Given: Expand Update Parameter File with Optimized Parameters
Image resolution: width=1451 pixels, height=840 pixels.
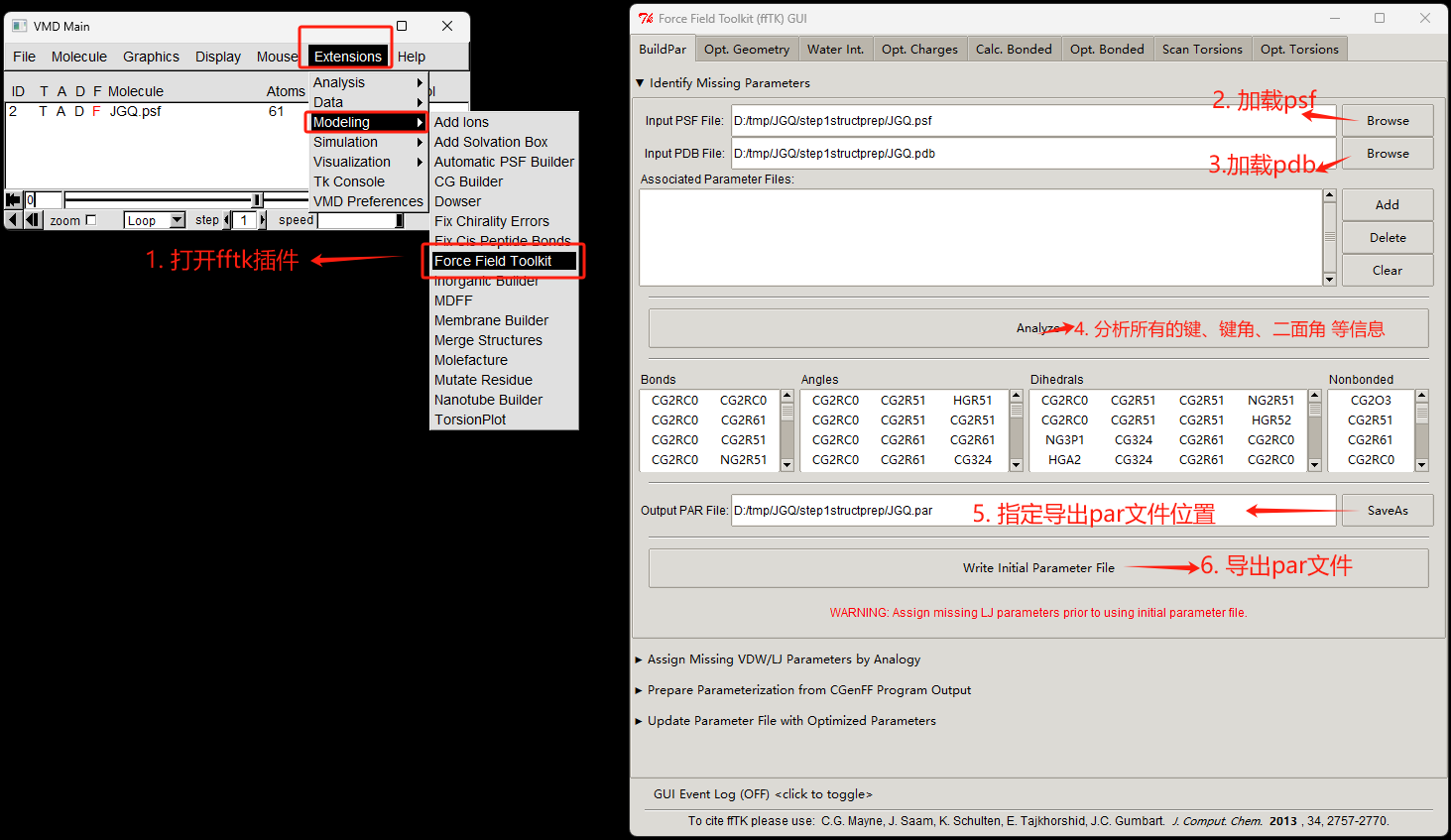Looking at the screenshot, I should (x=786, y=721).
